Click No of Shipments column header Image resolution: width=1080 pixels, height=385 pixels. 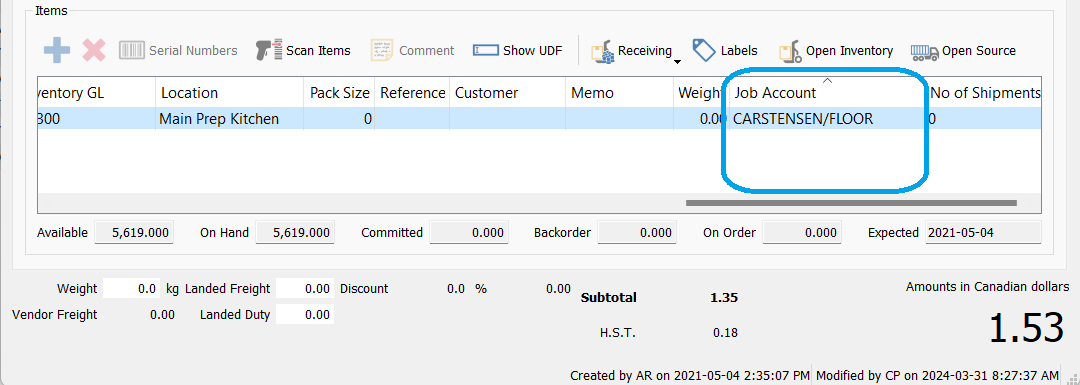tap(984, 92)
